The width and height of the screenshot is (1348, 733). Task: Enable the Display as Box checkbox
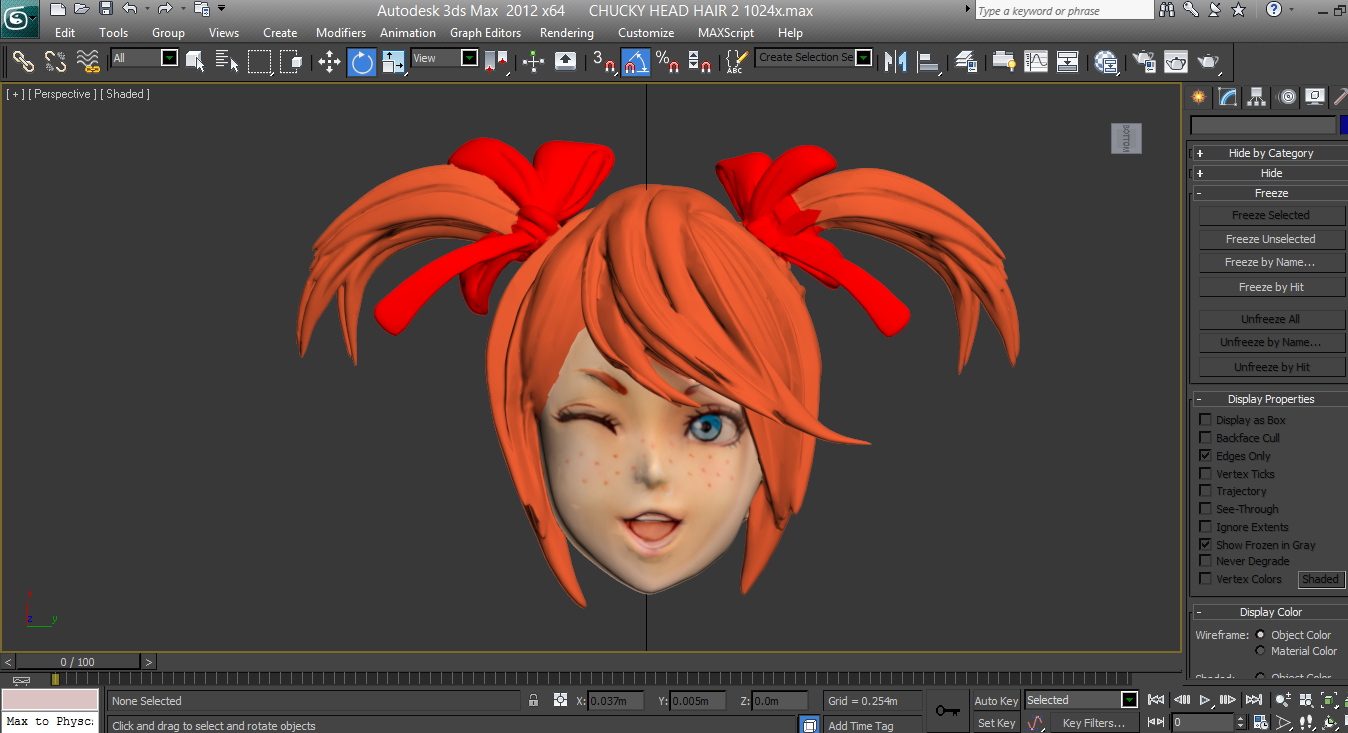click(x=1205, y=420)
